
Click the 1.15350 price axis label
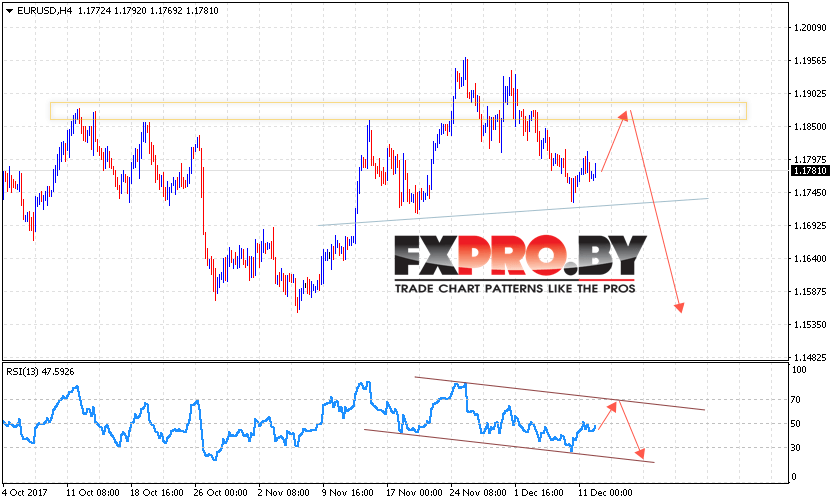810,325
